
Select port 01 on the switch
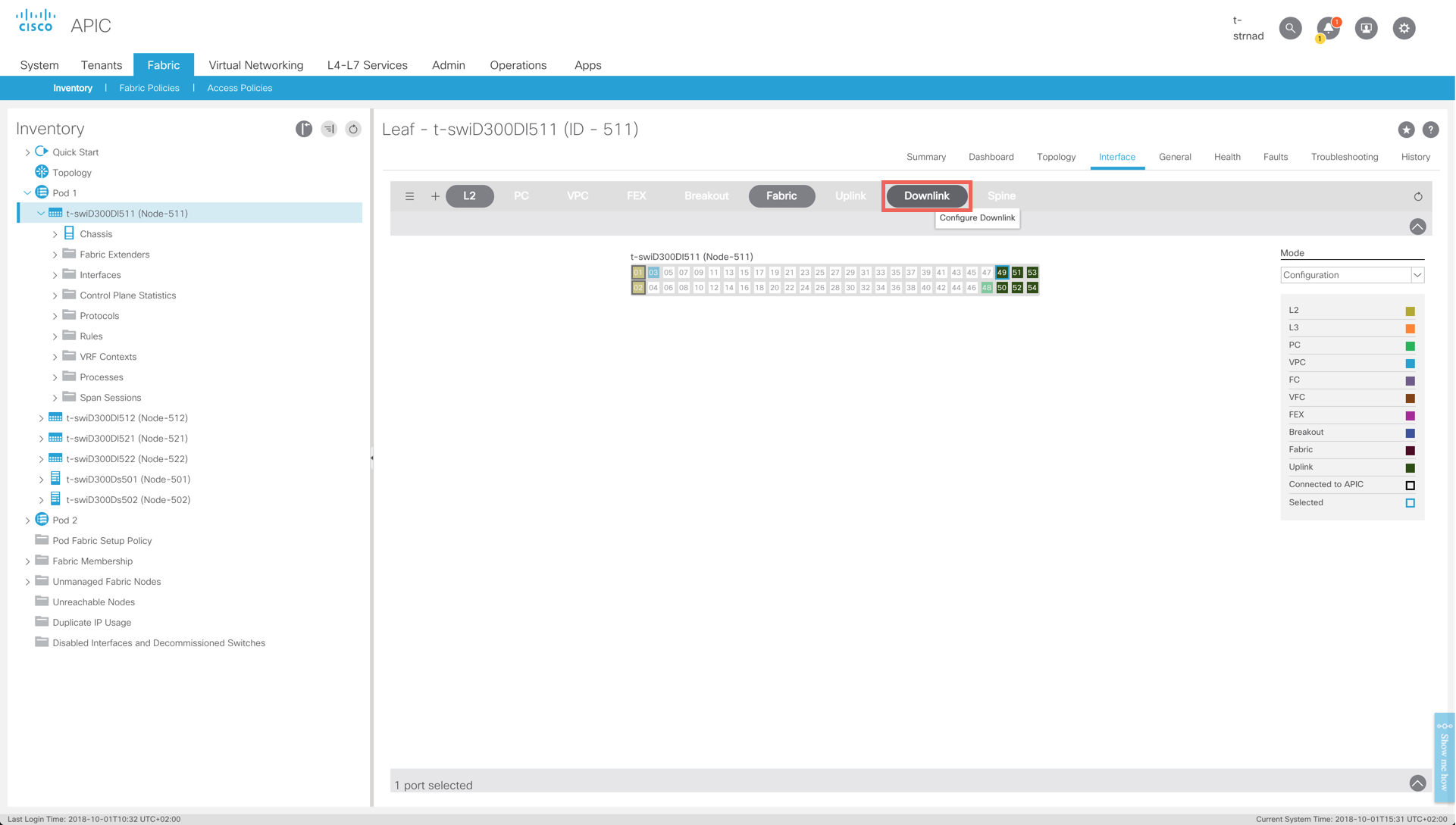pyautogui.click(x=638, y=273)
